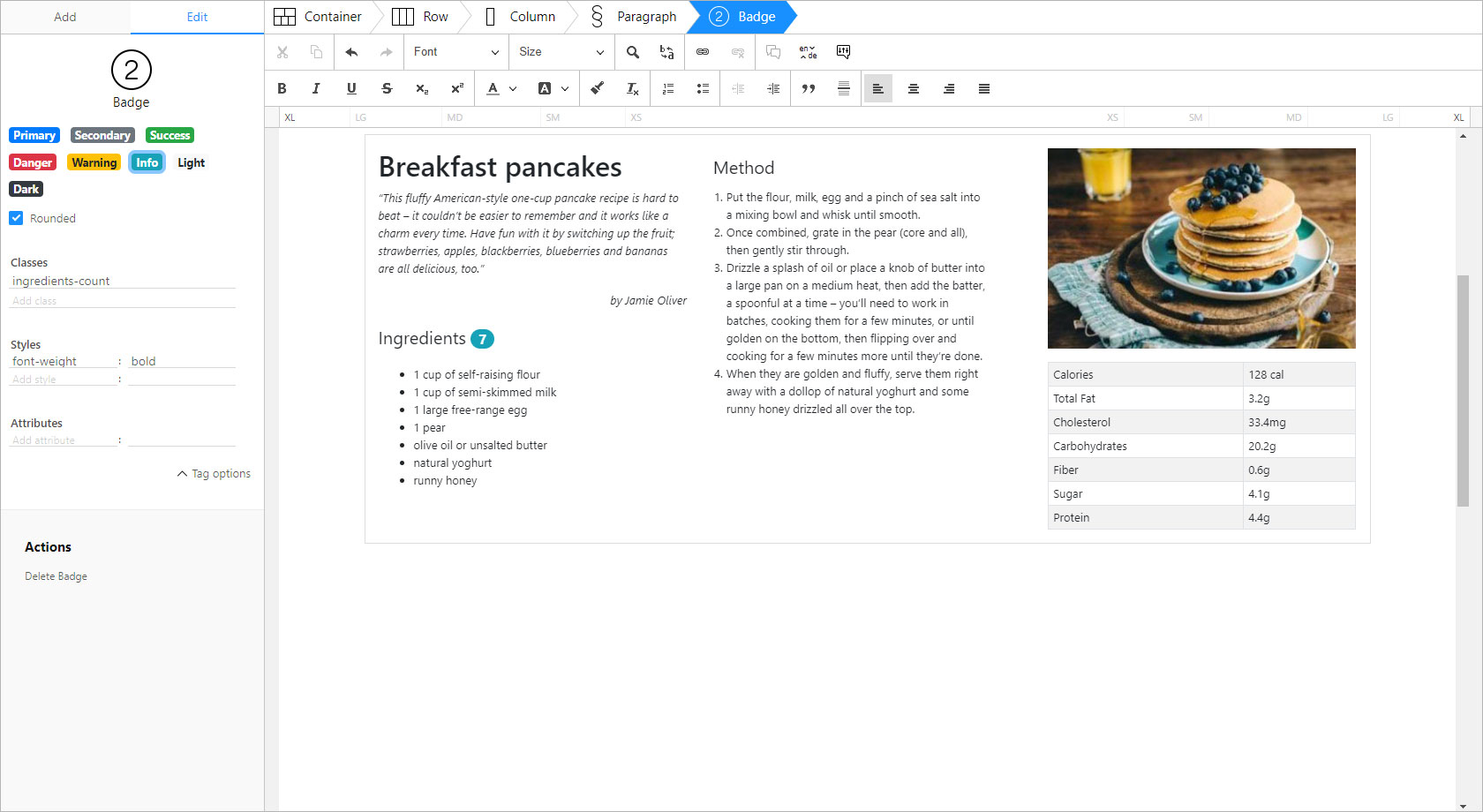Select Row in the breadcrumb
The height and width of the screenshot is (812, 1483).
[x=420, y=17]
